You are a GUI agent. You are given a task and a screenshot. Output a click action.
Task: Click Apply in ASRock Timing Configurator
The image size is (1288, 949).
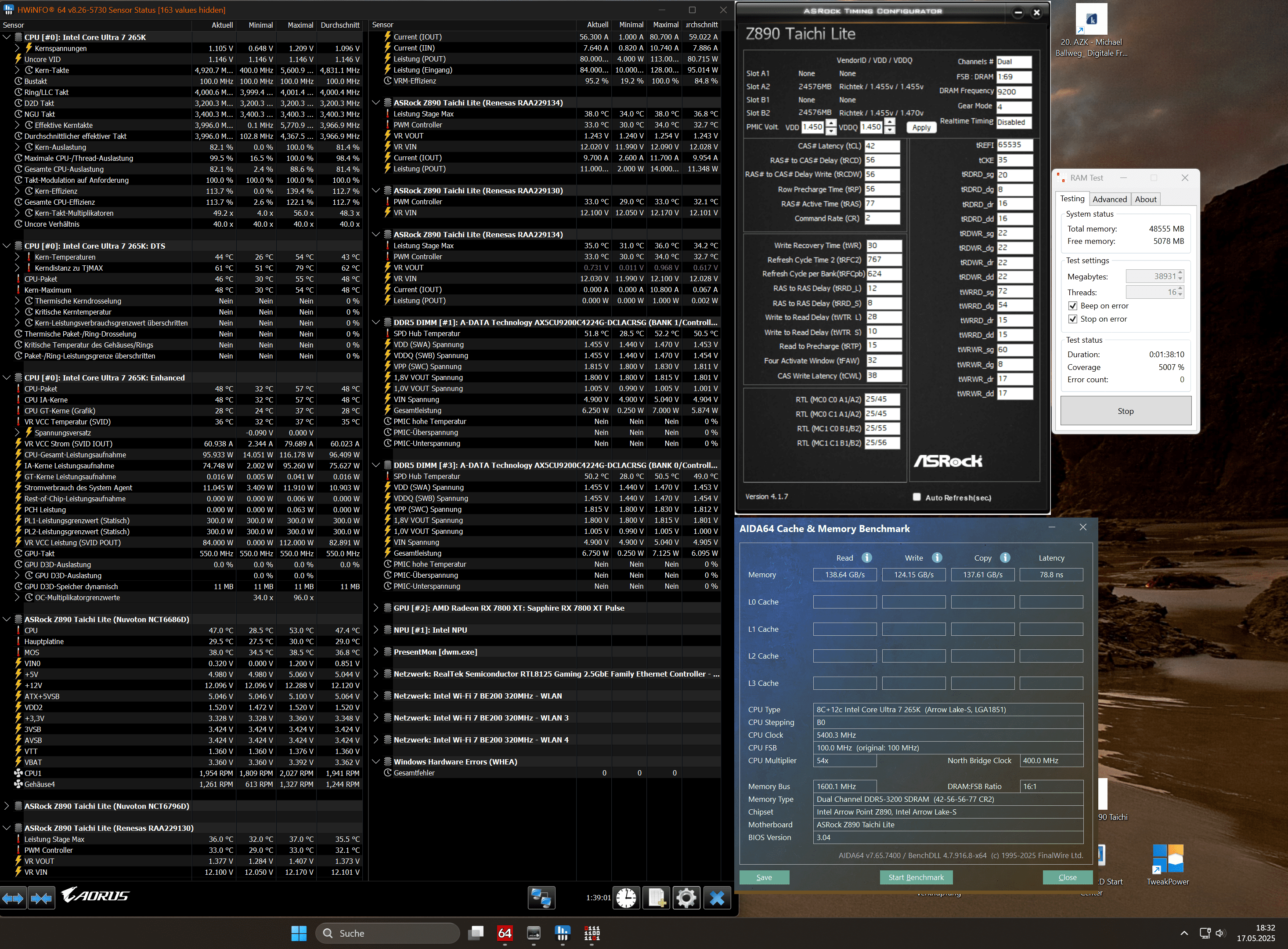coord(921,127)
